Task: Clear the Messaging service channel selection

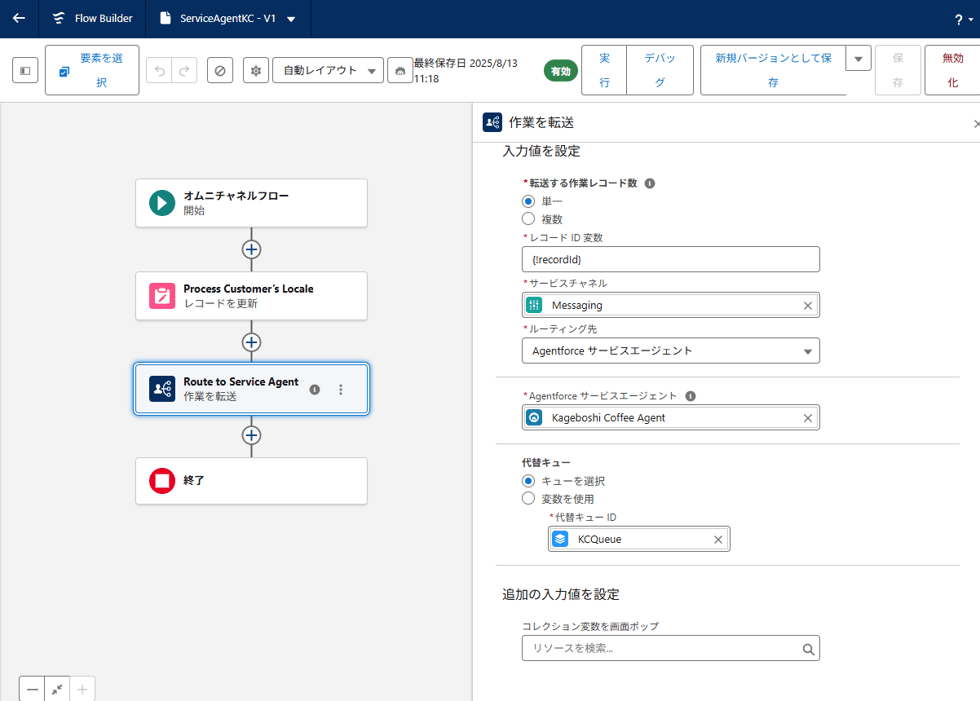Action: point(808,306)
